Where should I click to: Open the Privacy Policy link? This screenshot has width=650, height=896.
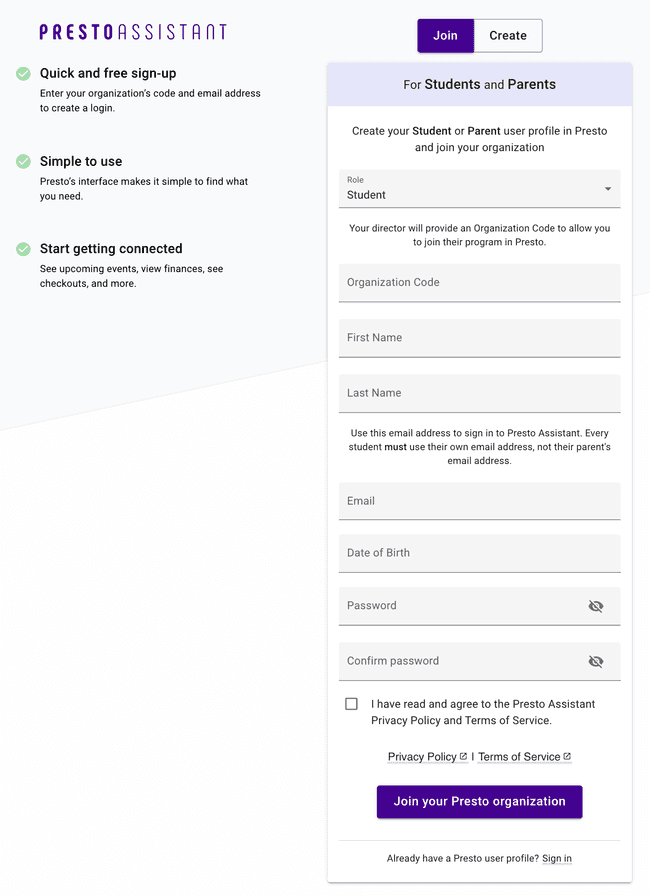click(x=422, y=757)
